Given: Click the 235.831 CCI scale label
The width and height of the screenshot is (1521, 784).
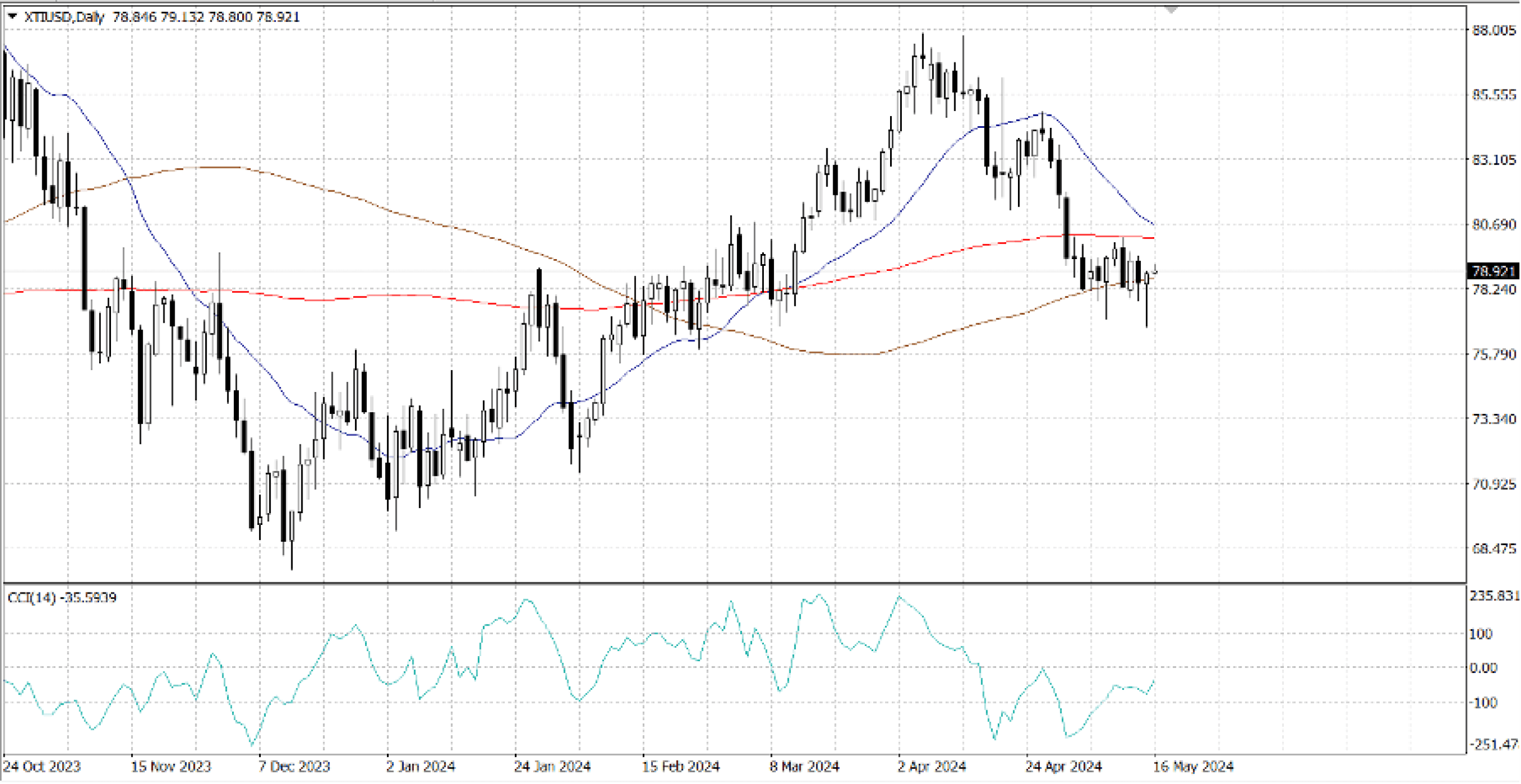Looking at the screenshot, I should coord(1494,596).
